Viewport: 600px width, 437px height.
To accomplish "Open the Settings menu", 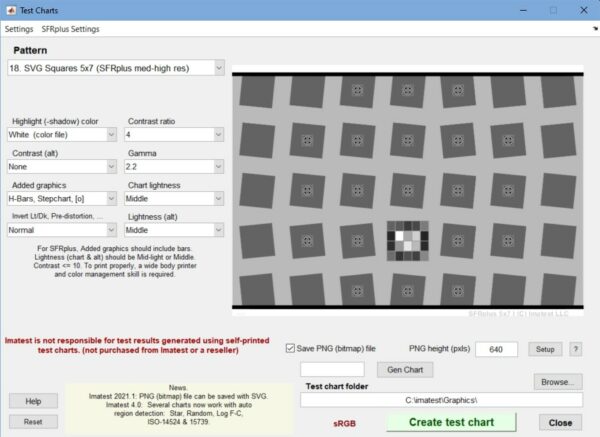I will 19,29.
